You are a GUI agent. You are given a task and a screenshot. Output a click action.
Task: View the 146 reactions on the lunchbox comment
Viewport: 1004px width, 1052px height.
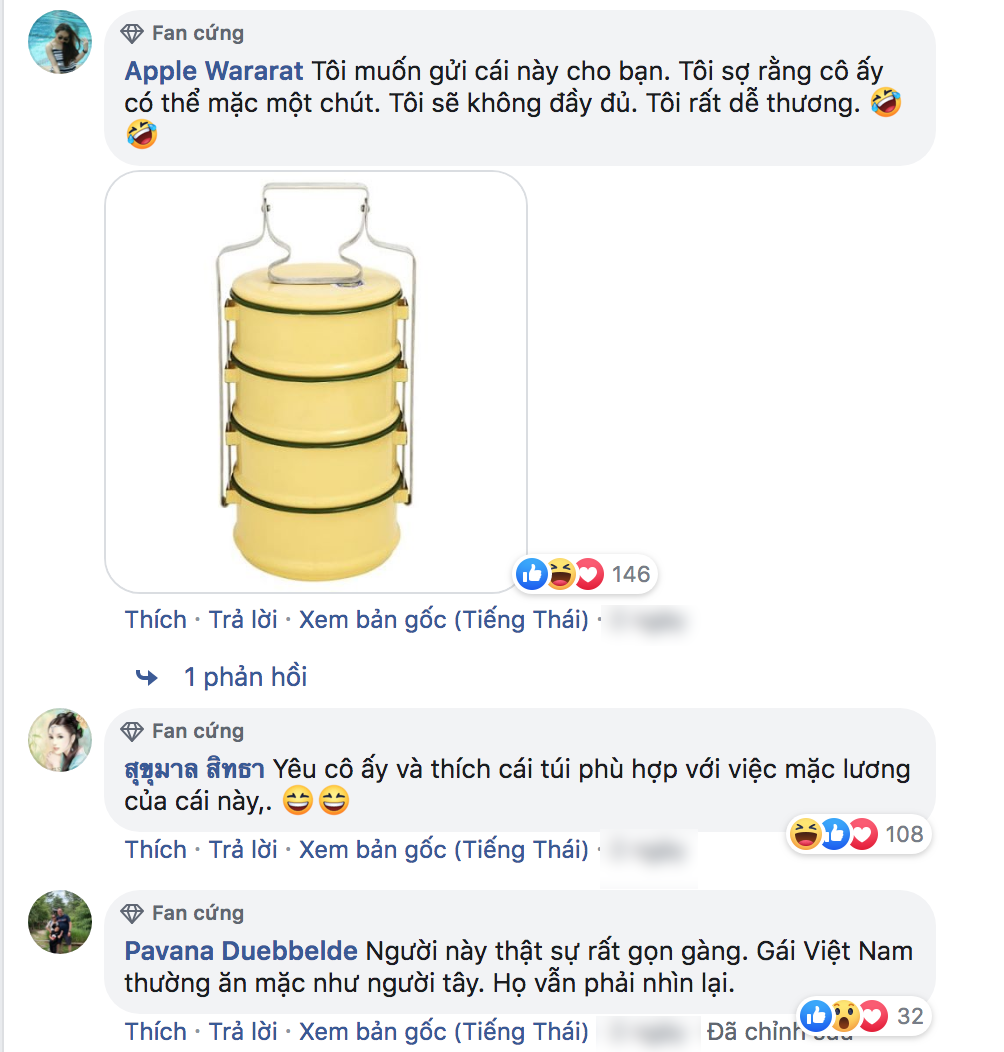[x=584, y=574]
